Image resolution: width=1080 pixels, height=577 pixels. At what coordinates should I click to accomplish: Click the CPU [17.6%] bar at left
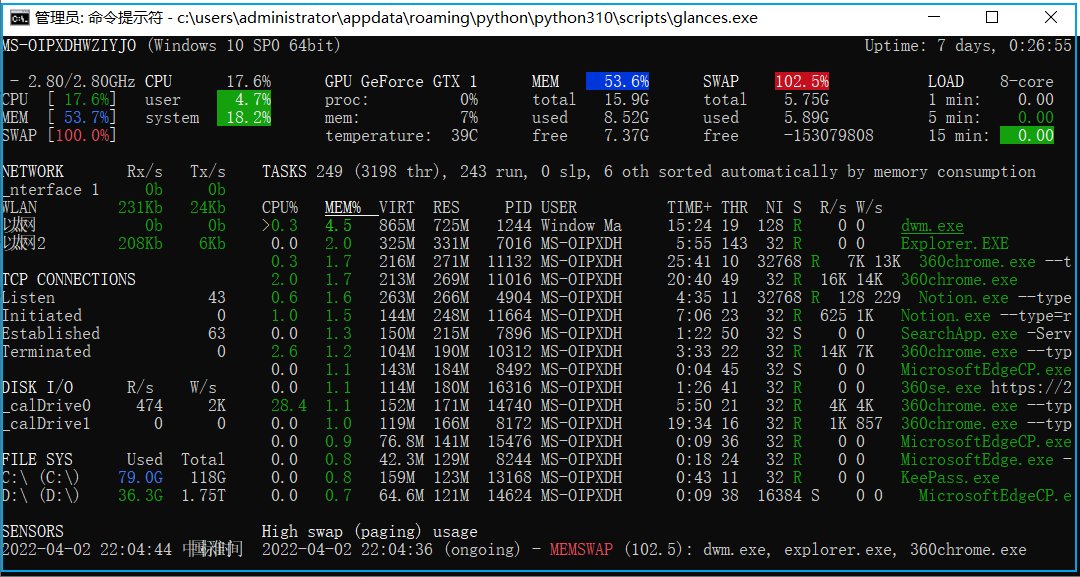point(59,99)
